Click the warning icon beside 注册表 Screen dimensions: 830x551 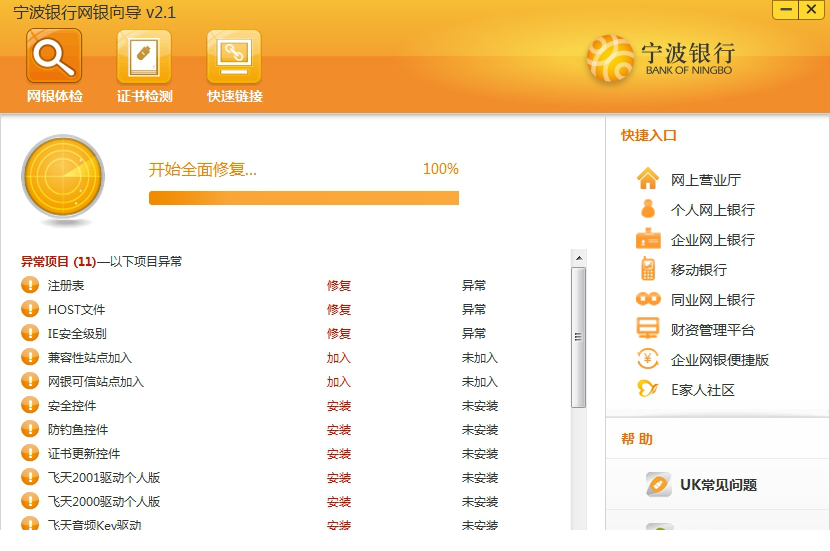30,285
